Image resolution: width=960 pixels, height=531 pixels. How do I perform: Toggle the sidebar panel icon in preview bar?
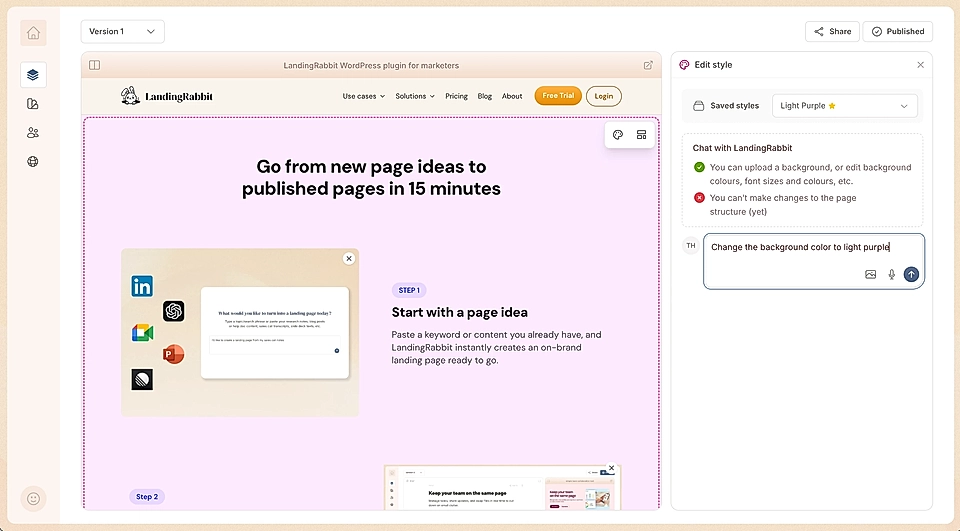94,65
